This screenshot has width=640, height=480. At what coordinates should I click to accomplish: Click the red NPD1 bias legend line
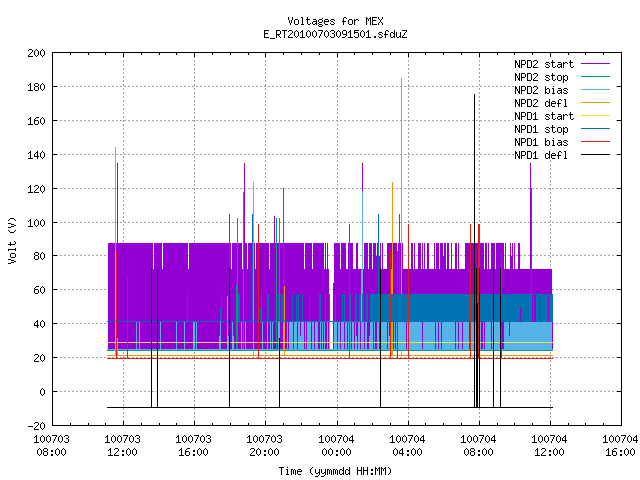click(x=596, y=142)
